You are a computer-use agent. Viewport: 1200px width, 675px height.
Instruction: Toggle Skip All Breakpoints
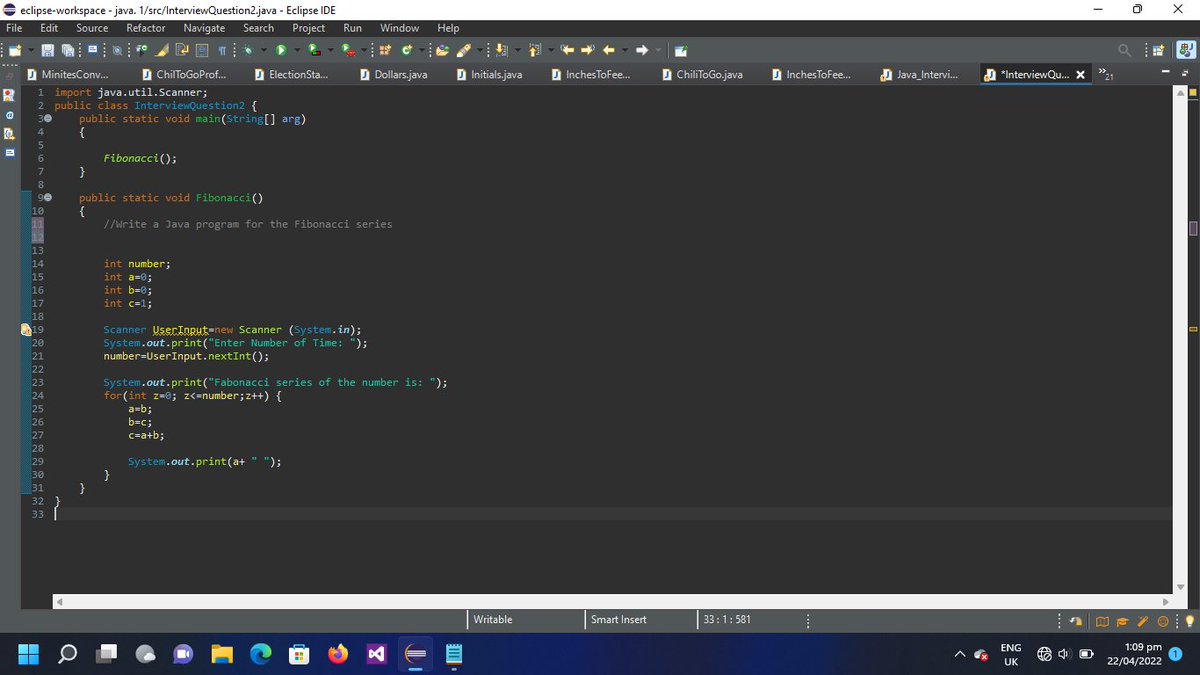pos(117,50)
